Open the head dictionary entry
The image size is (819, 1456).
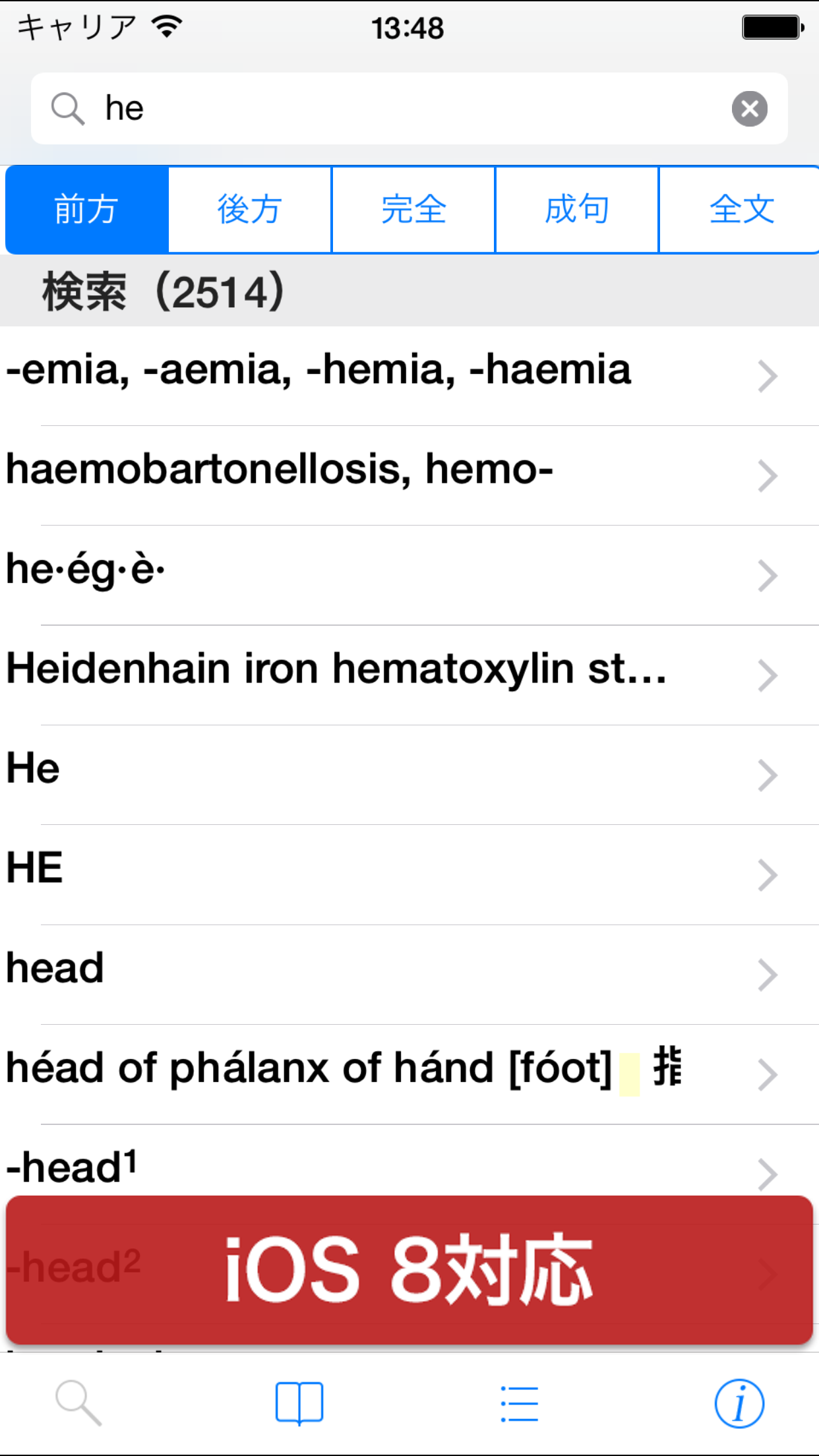coord(55,968)
